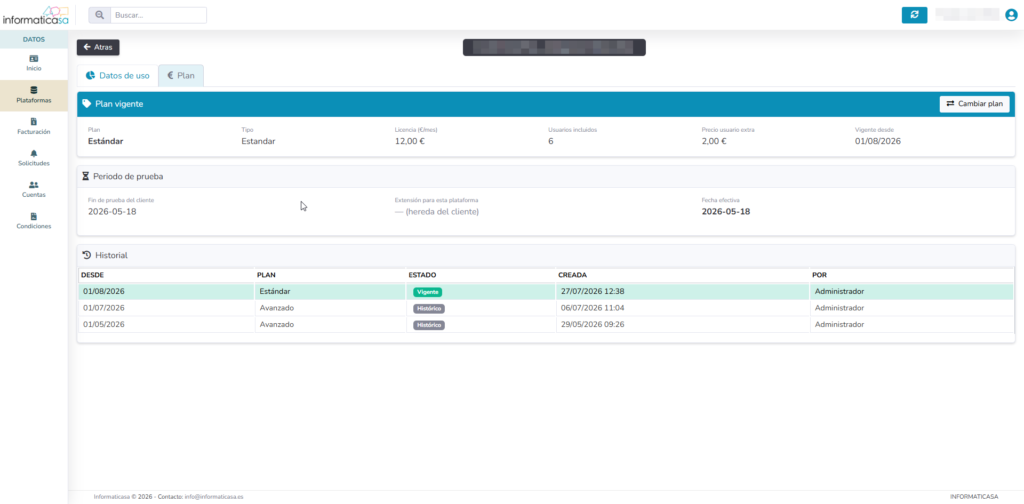Image resolution: width=1024 pixels, height=504 pixels.
Task: Click the tag icon beside Plan vigente
Action: coord(87,104)
